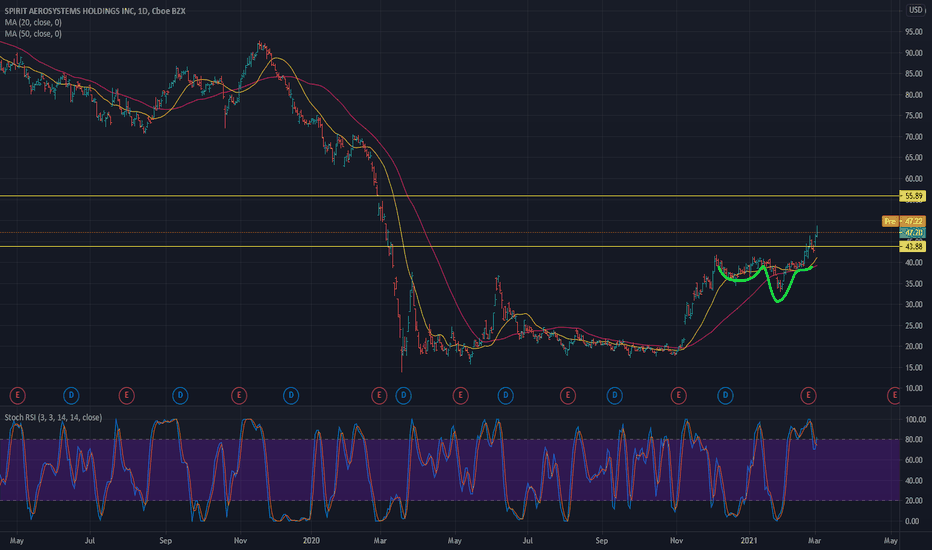Select the D dividend marker right after Mar 2020

[x=404, y=395]
